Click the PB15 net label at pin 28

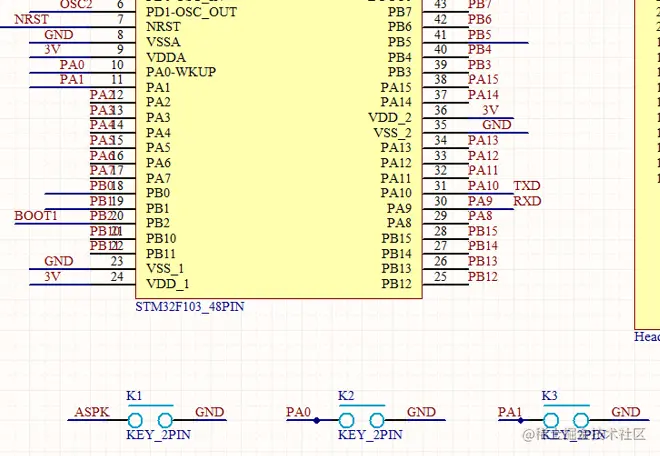pos(483,231)
